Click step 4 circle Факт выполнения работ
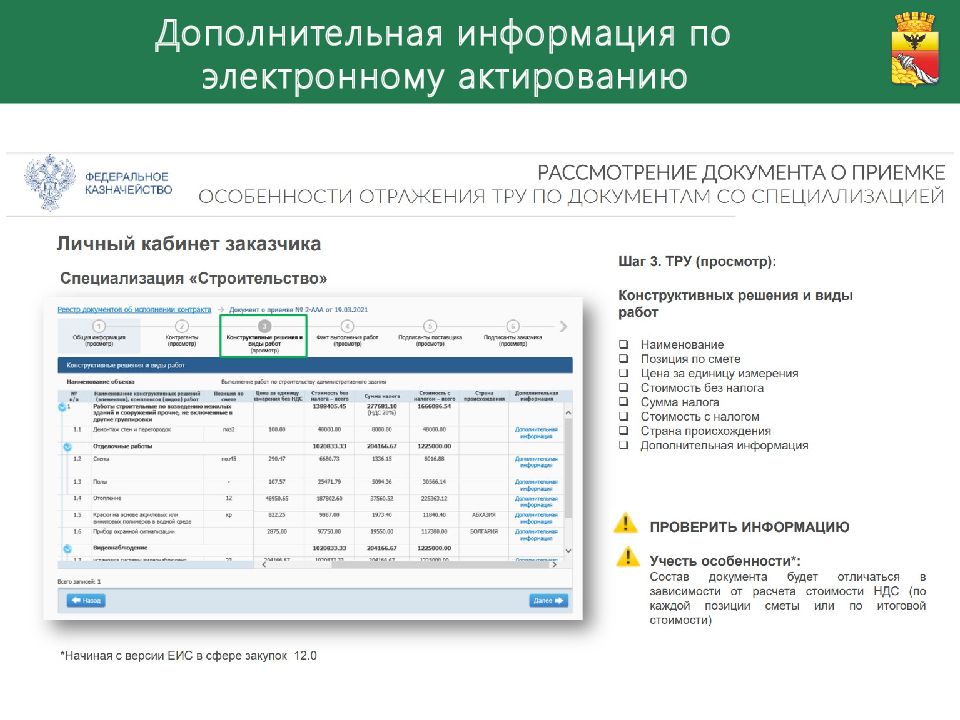Screen dimensions: 960x720 [x=347, y=326]
